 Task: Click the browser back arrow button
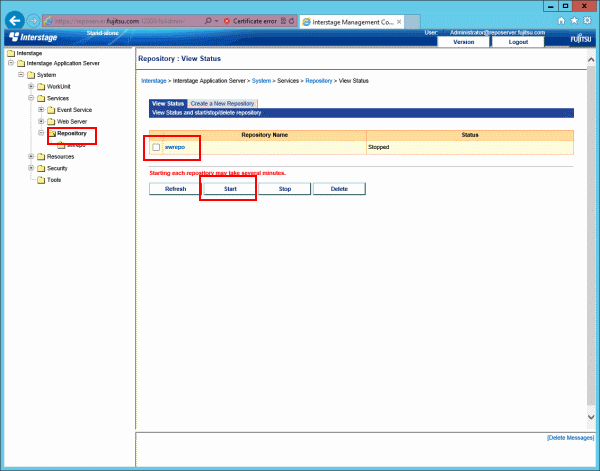pos(14,20)
